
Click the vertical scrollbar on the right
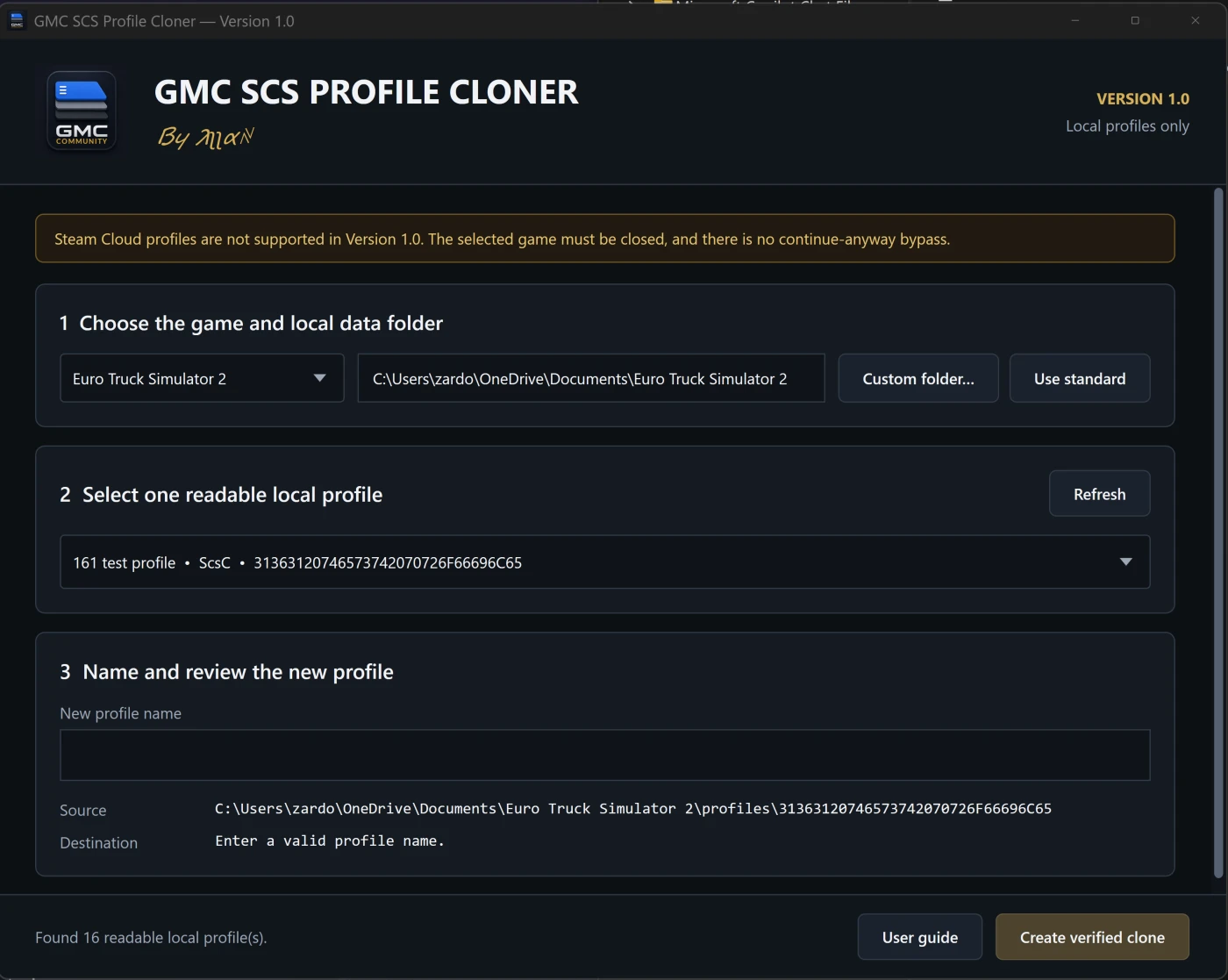tap(1218, 533)
